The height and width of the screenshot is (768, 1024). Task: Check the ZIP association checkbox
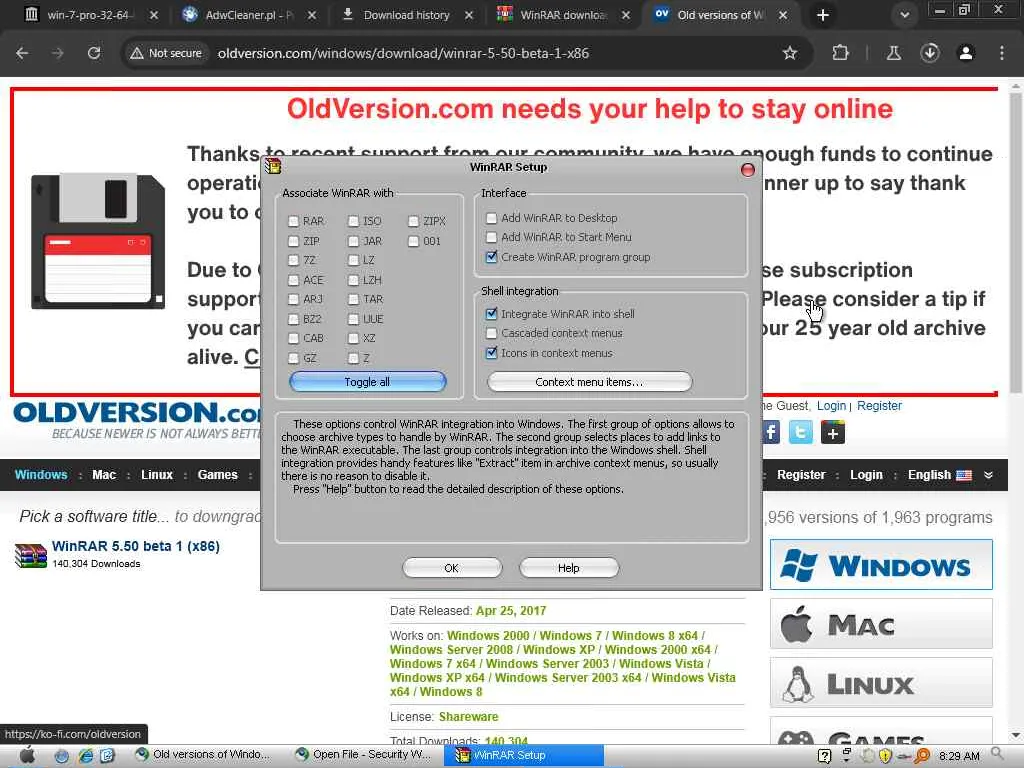pos(293,241)
